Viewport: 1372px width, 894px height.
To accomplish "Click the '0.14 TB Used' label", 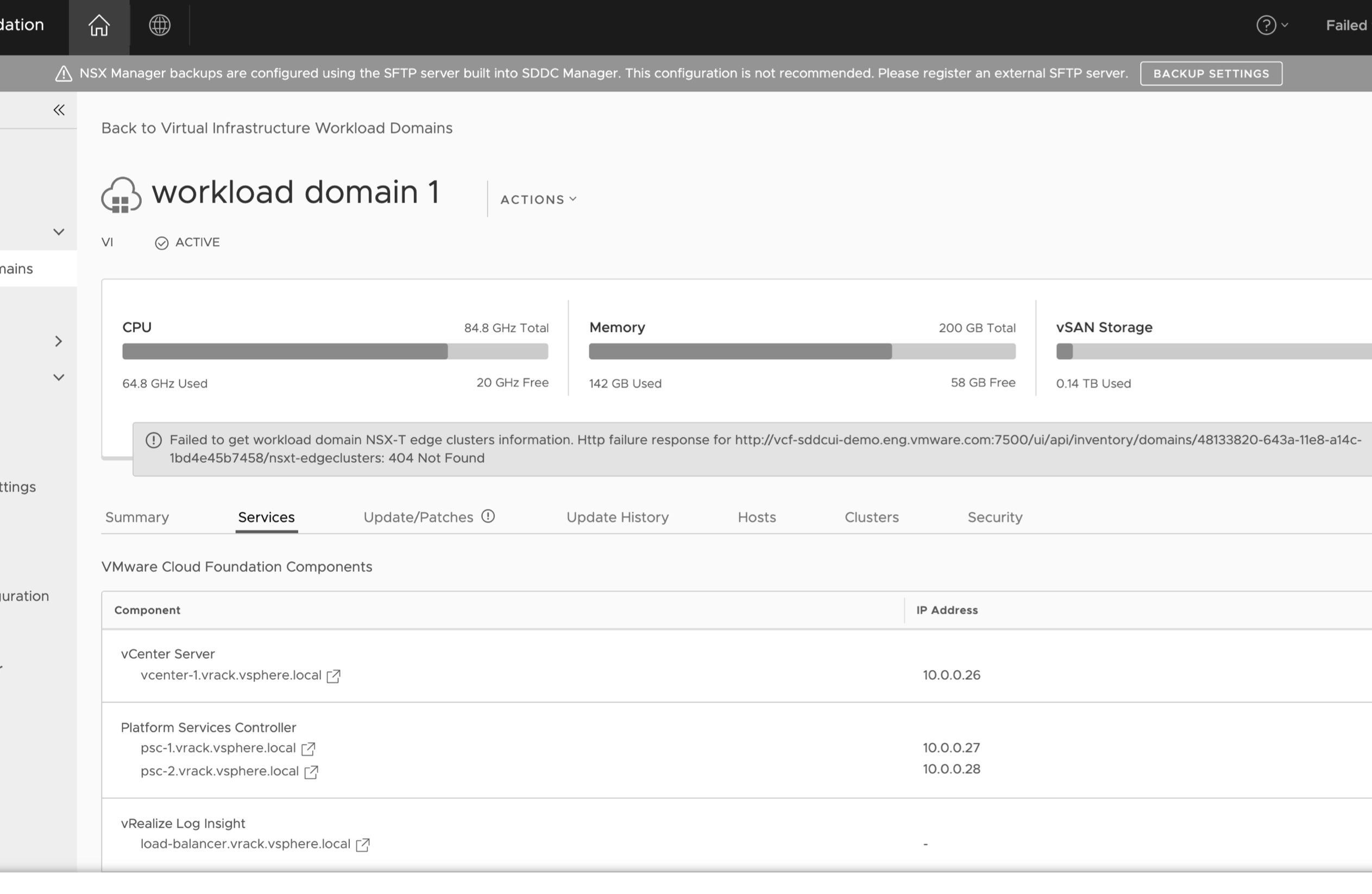I will tap(1093, 384).
